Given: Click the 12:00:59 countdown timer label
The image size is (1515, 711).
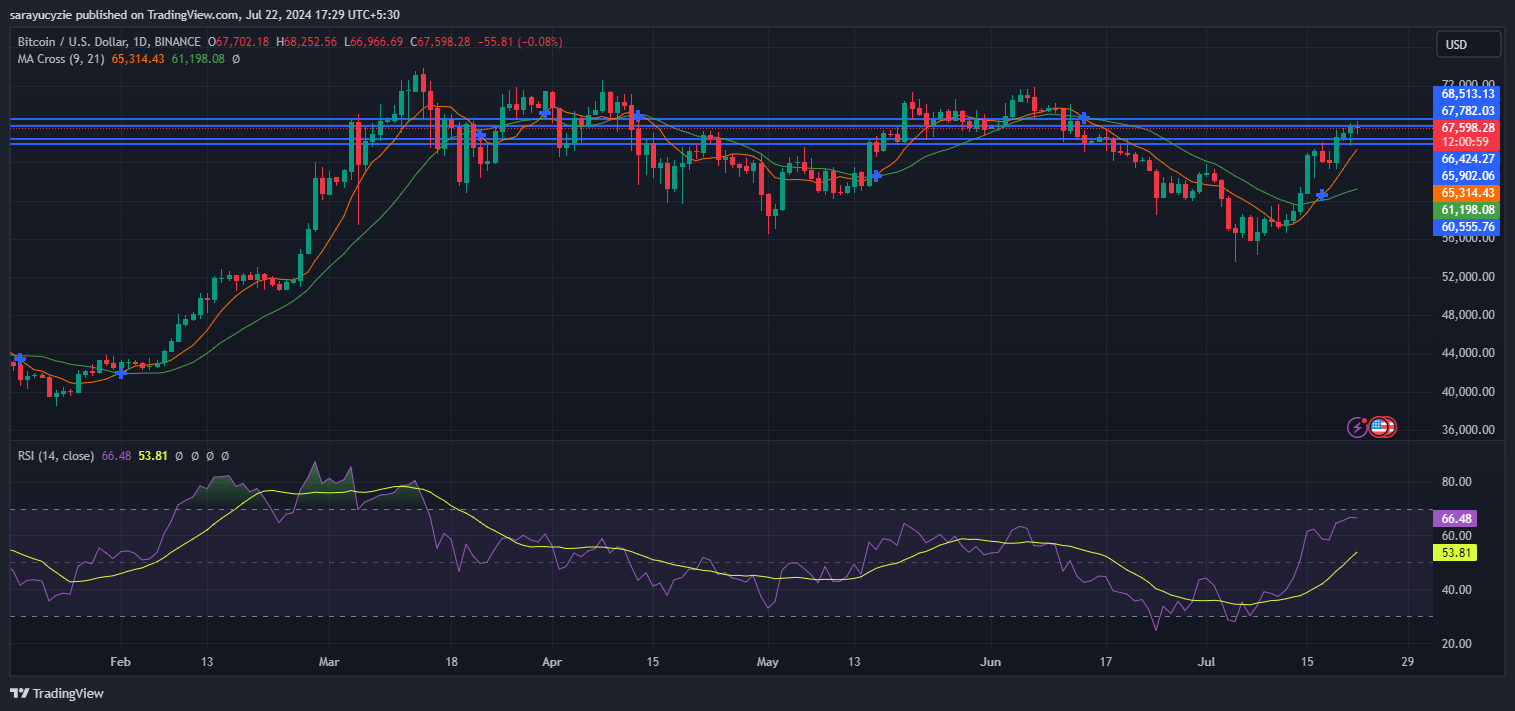Looking at the screenshot, I should pos(1467,142).
